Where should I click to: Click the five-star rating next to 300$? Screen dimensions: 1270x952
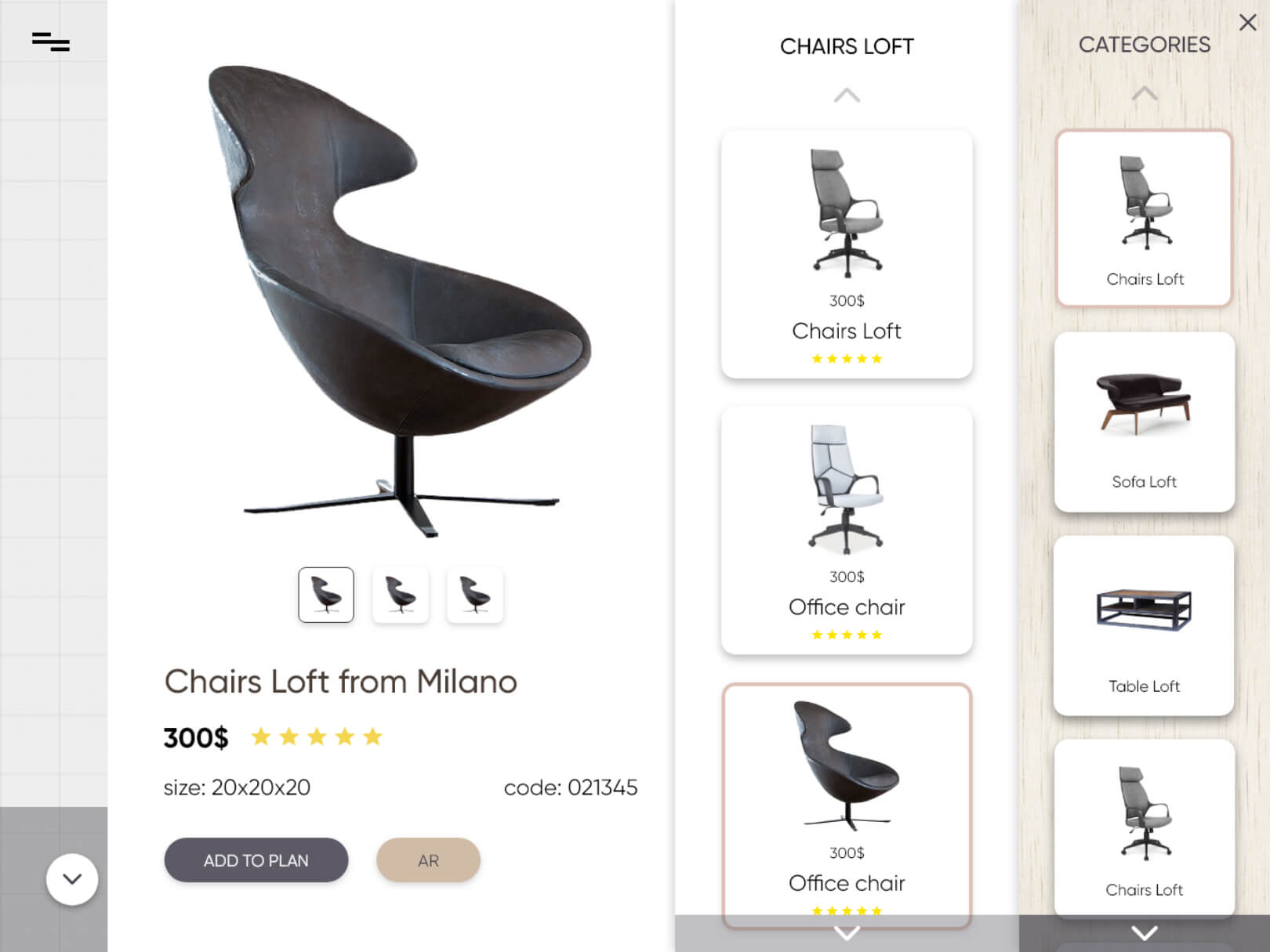pos(317,737)
